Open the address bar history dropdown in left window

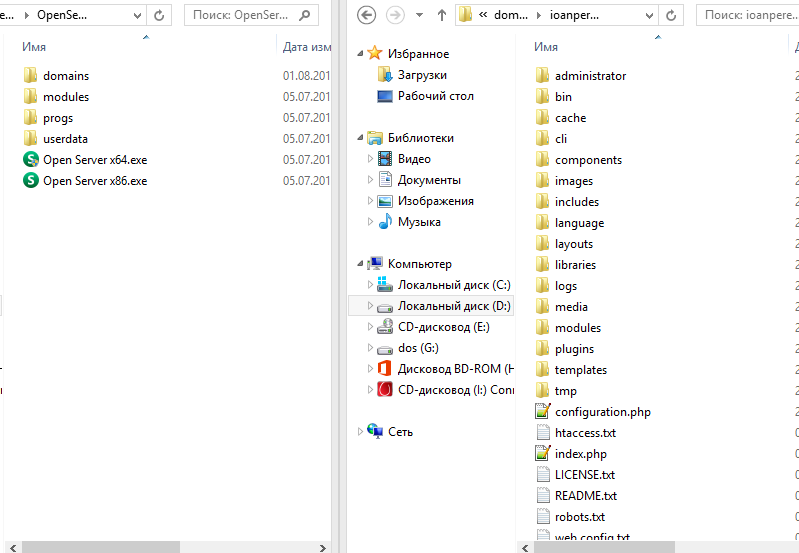point(136,16)
